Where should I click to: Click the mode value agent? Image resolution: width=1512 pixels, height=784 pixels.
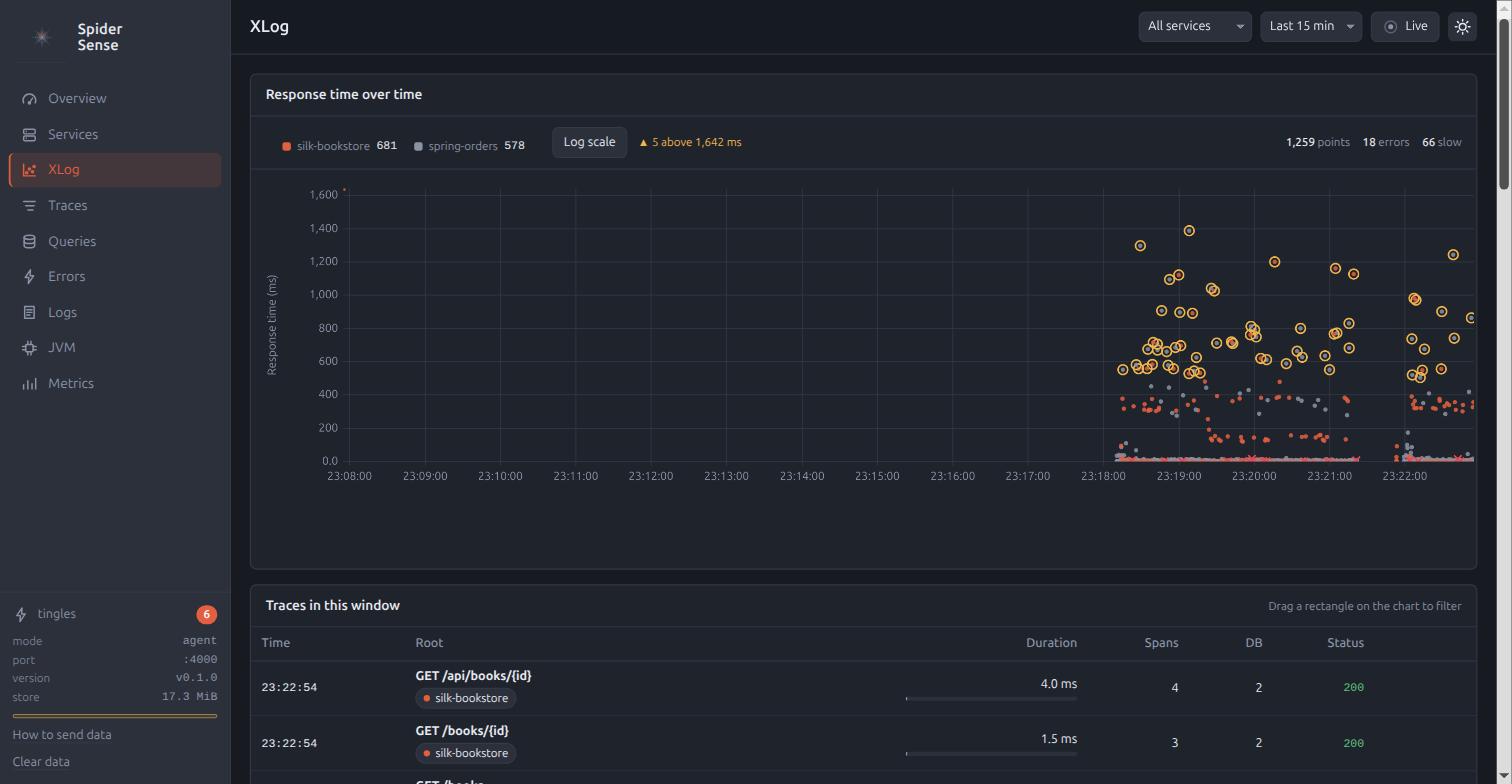(199, 641)
